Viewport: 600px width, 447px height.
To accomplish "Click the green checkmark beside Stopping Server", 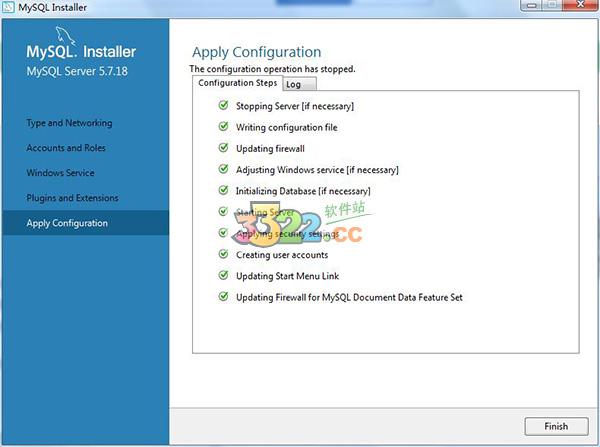I will click(223, 106).
